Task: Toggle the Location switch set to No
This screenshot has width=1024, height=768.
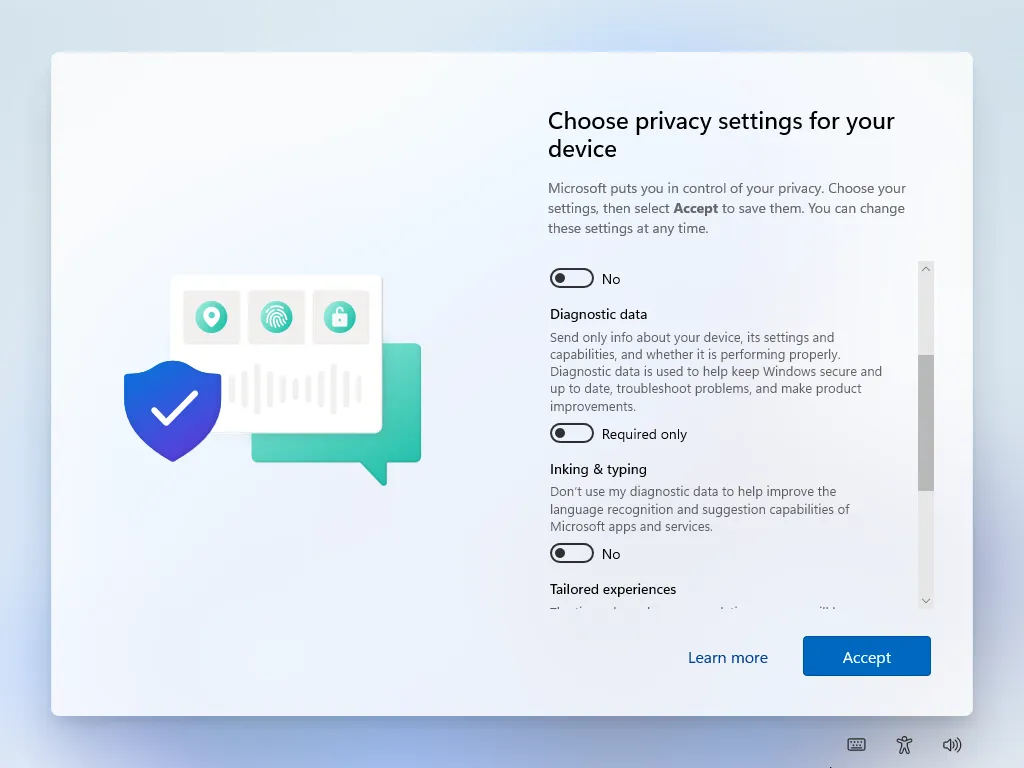Action: point(571,278)
